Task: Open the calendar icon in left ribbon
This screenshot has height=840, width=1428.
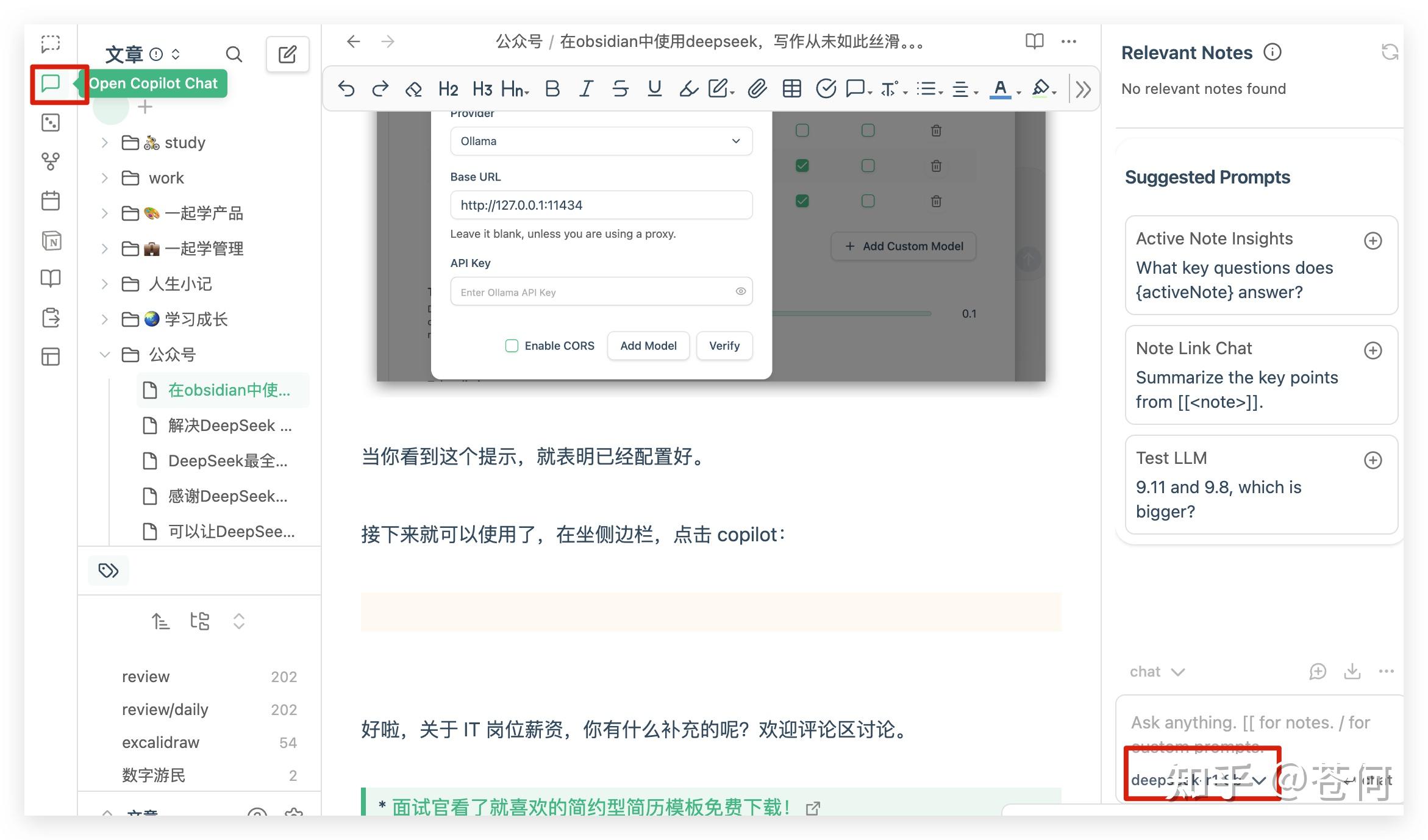Action: [x=51, y=201]
